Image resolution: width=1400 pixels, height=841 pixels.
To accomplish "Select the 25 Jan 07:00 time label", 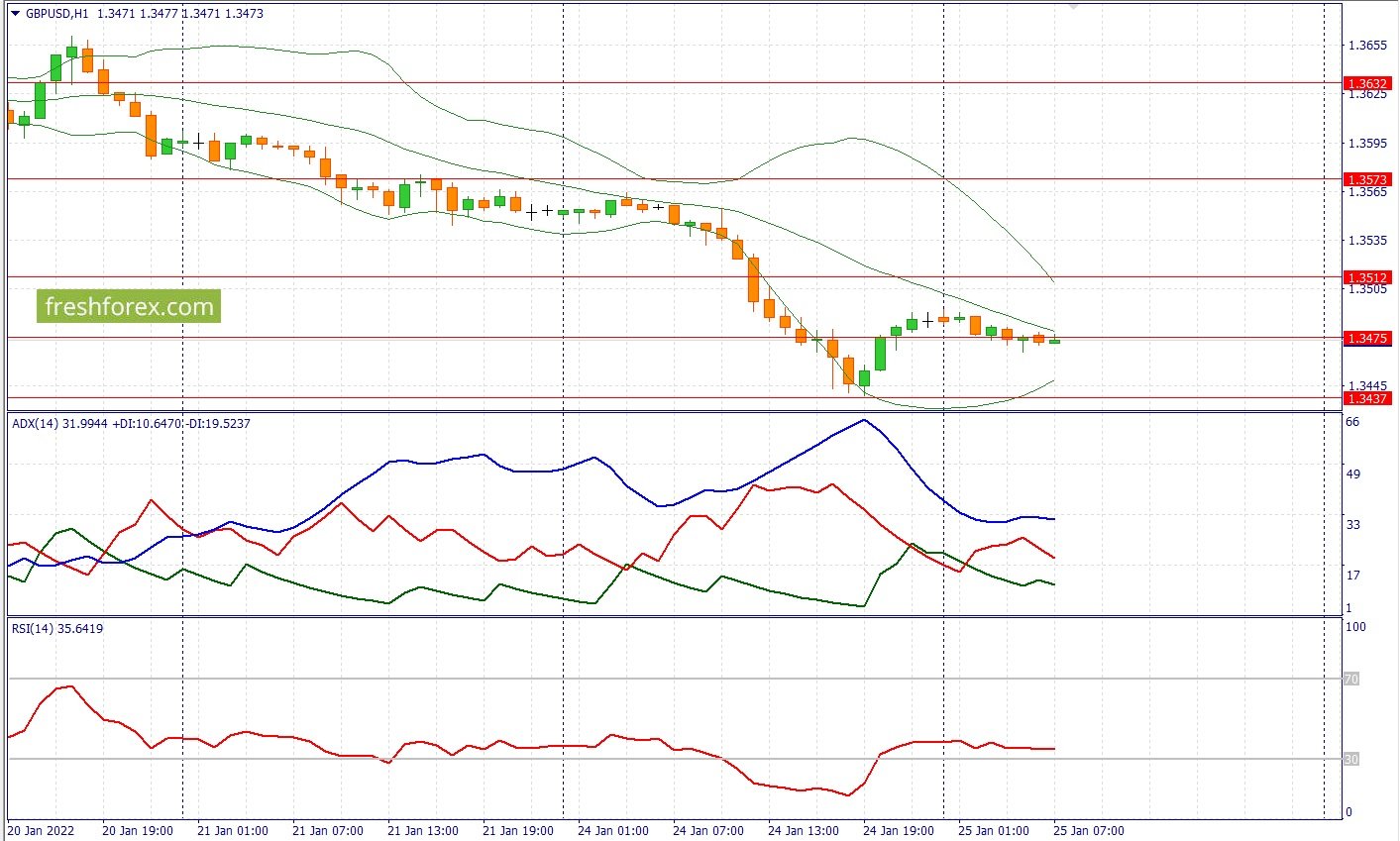I will coord(1089,831).
